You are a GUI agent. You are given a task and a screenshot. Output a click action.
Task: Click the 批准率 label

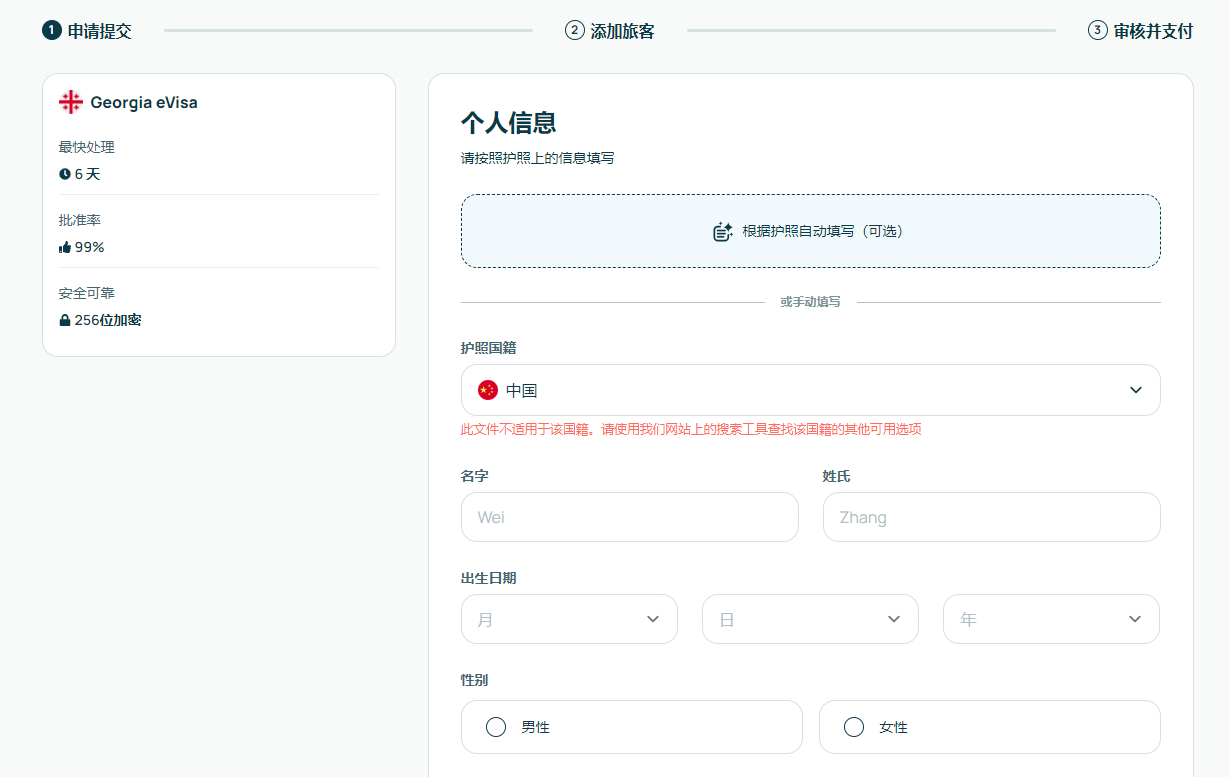[80, 220]
